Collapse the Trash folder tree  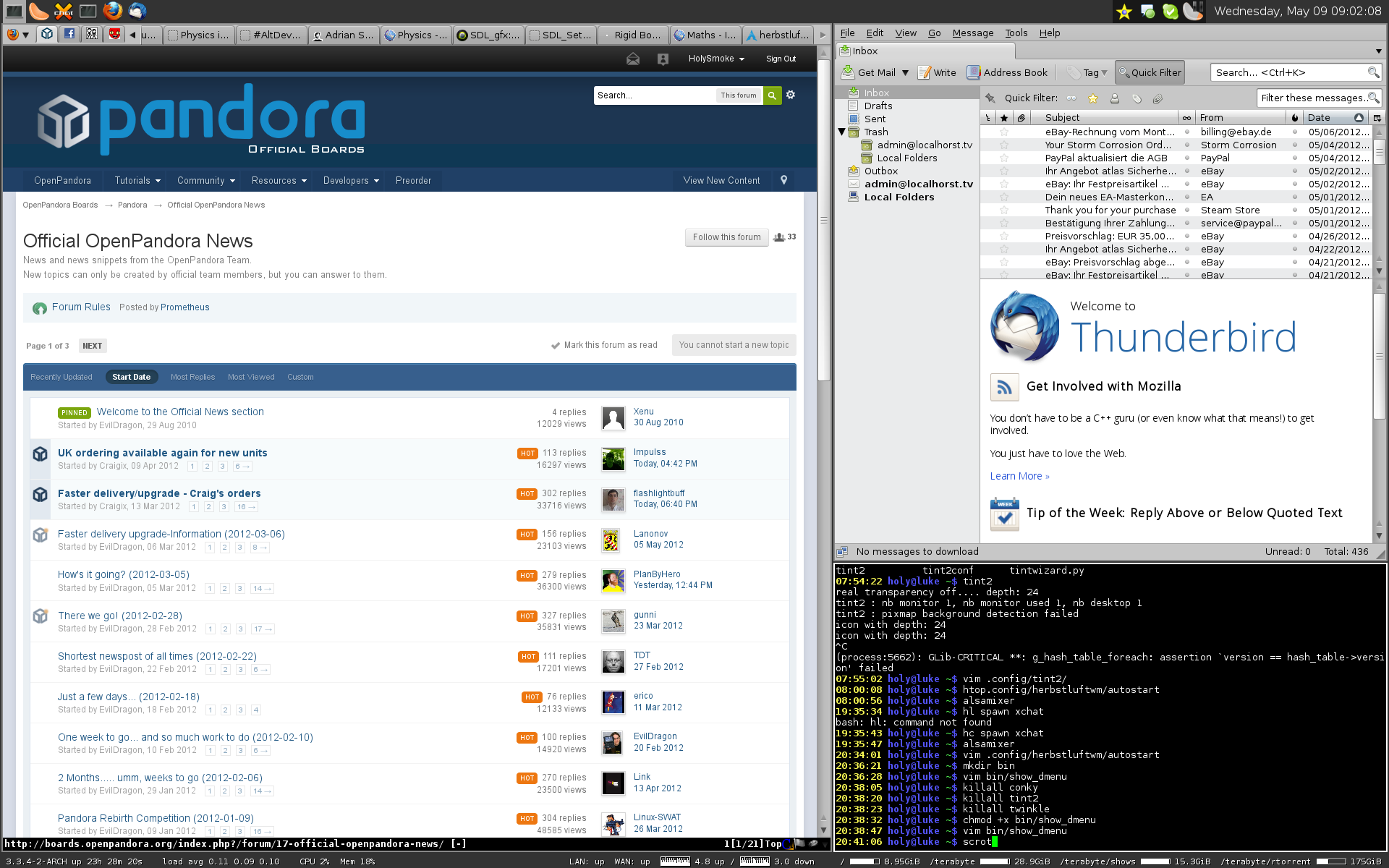click(842, 132)
